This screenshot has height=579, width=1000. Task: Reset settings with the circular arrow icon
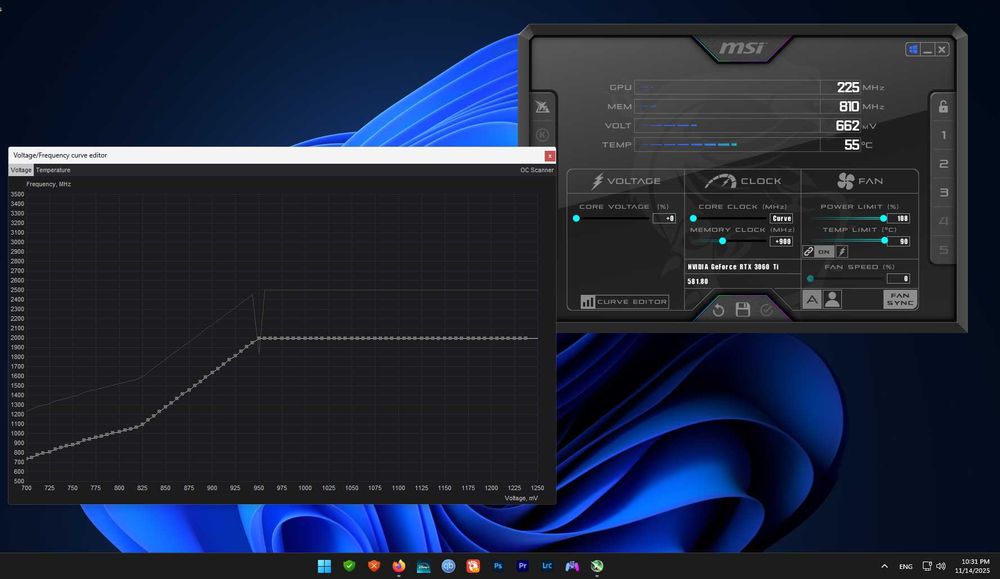tap(718, 310)
